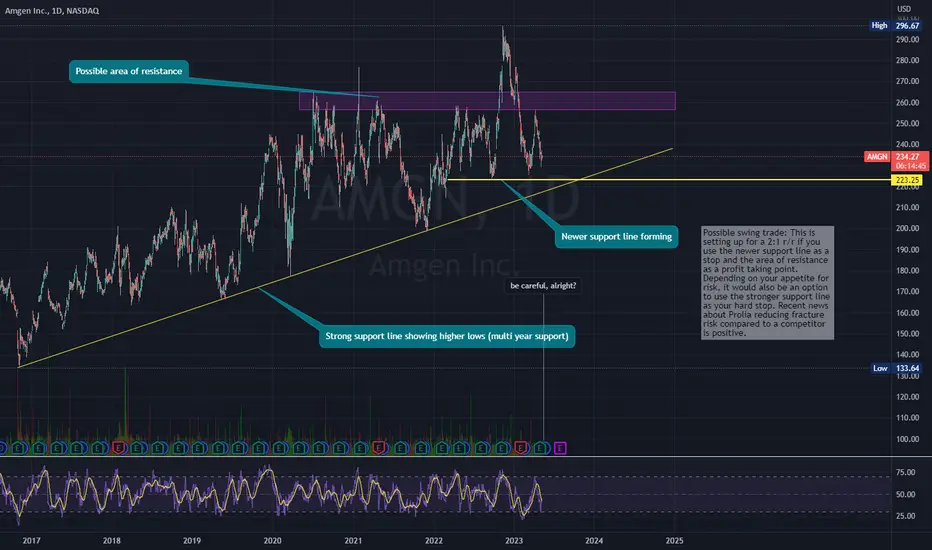Click the 50.00 oscillator axis label
Image resolution: width=932 pixels, height=550 pixels.
pyautogui.click(x=906, y=494)
